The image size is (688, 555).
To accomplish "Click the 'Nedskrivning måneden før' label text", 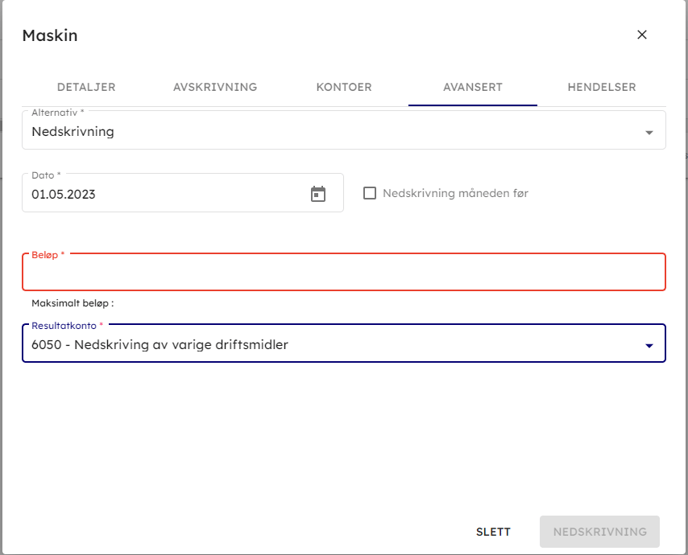I will [x=455, y=193].
